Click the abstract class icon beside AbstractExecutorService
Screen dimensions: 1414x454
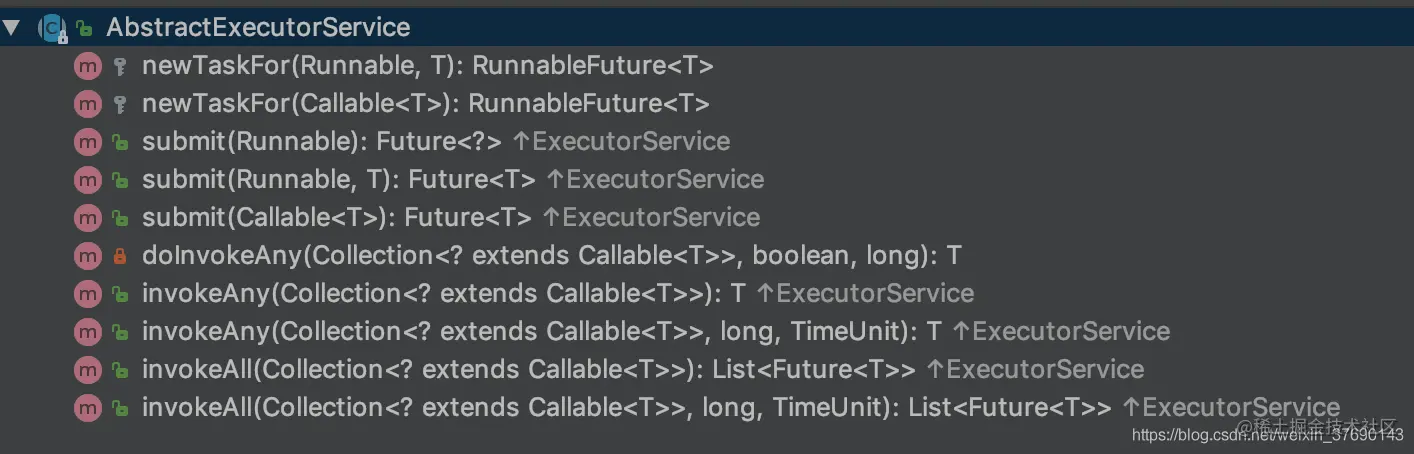51,28
